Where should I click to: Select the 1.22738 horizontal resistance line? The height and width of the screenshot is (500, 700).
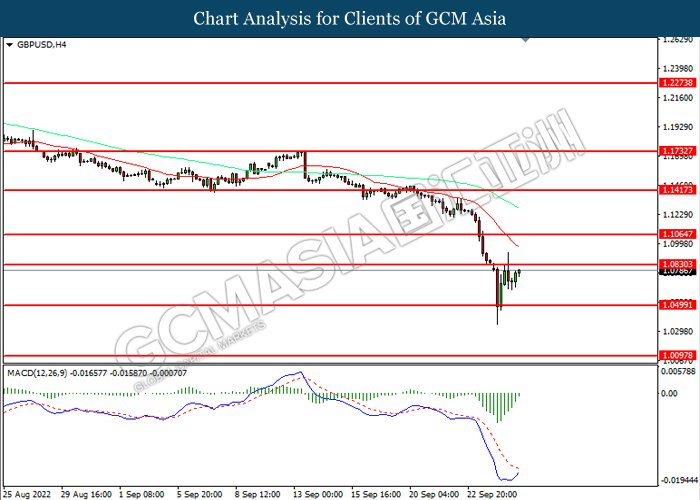pyautogui.click(x=331, y=83)
